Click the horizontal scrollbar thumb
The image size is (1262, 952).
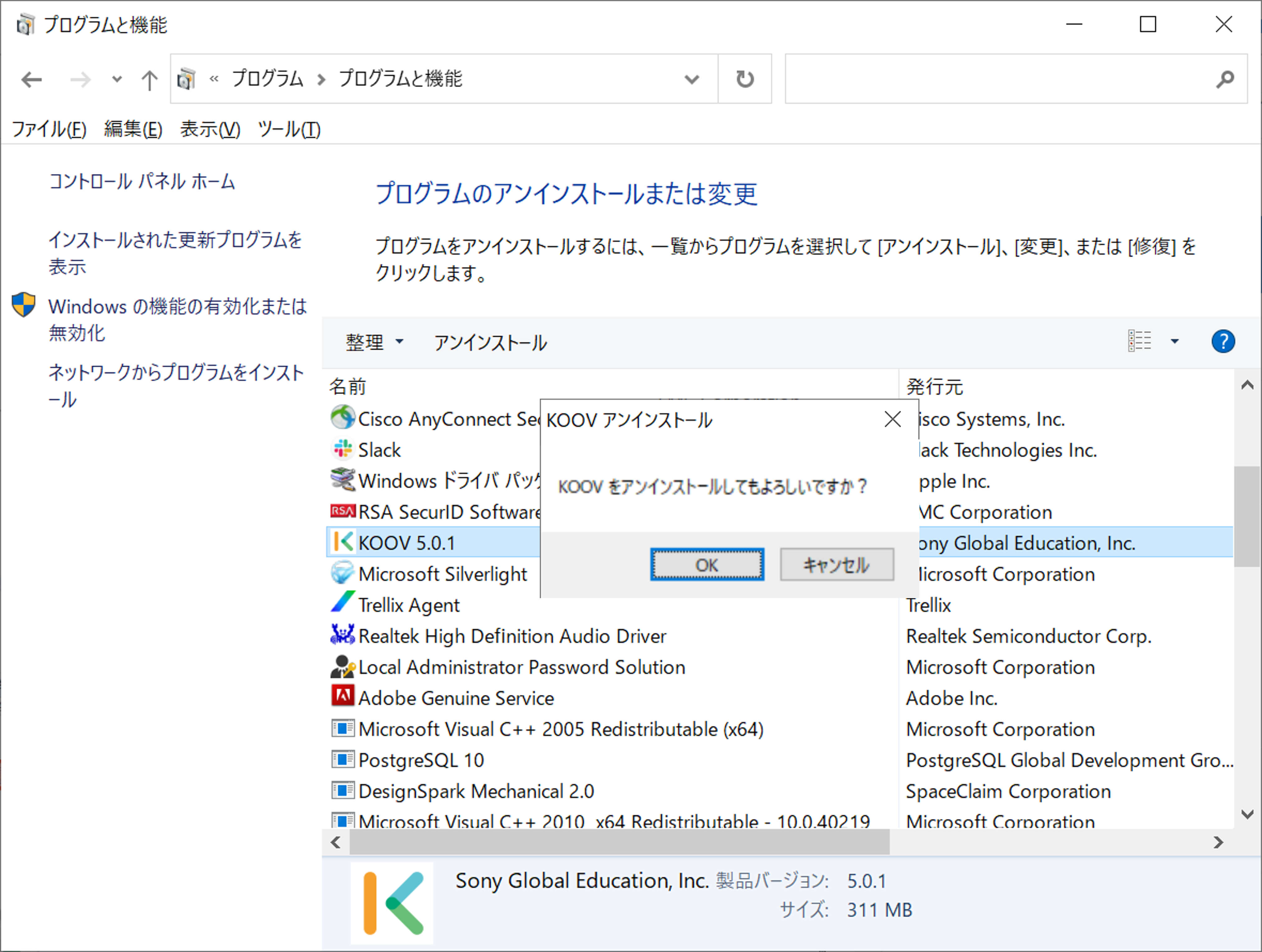(x=619, y=842)
